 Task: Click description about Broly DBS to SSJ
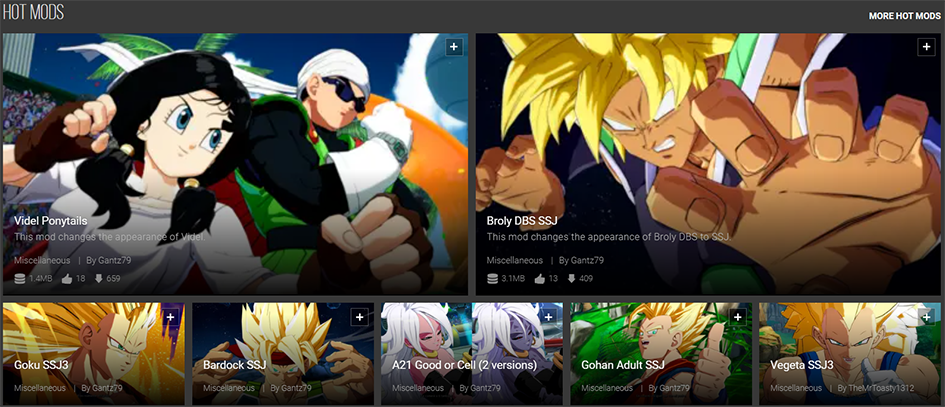point(609,238)
